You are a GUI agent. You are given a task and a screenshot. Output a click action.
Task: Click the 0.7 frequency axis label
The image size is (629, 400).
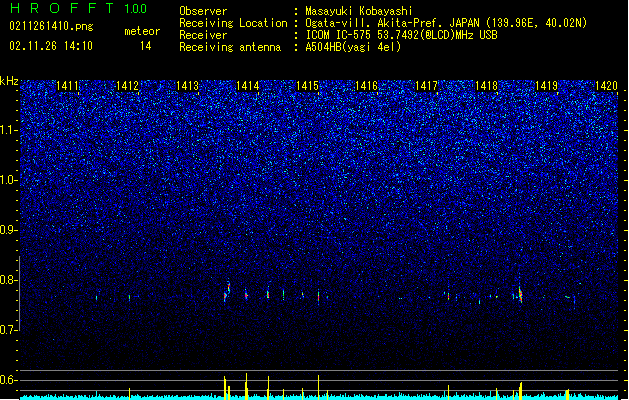(x=9, y=330)
